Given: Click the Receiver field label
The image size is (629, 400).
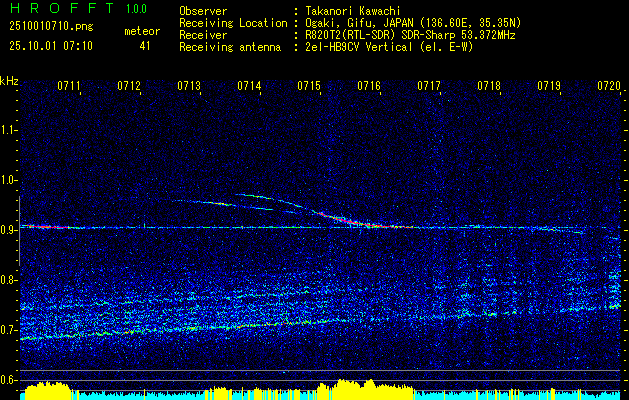Looking at the screenshot, I should 203,35.
